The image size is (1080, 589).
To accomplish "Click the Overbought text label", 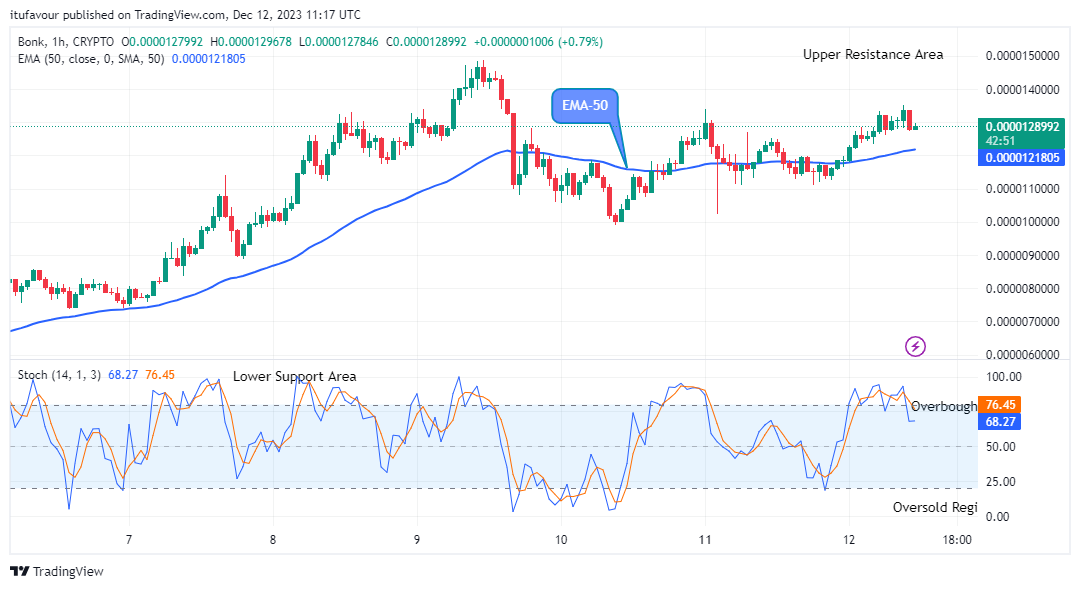I will point(943,406).
